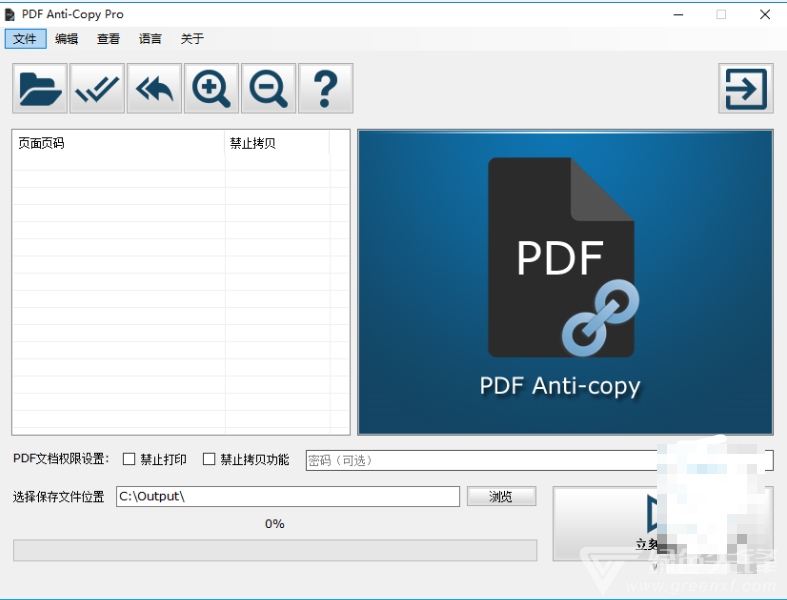Open the 语言 menu
The height and width of the screenshot is (600, 787).
pyautogui.click(x=150, y=39)
